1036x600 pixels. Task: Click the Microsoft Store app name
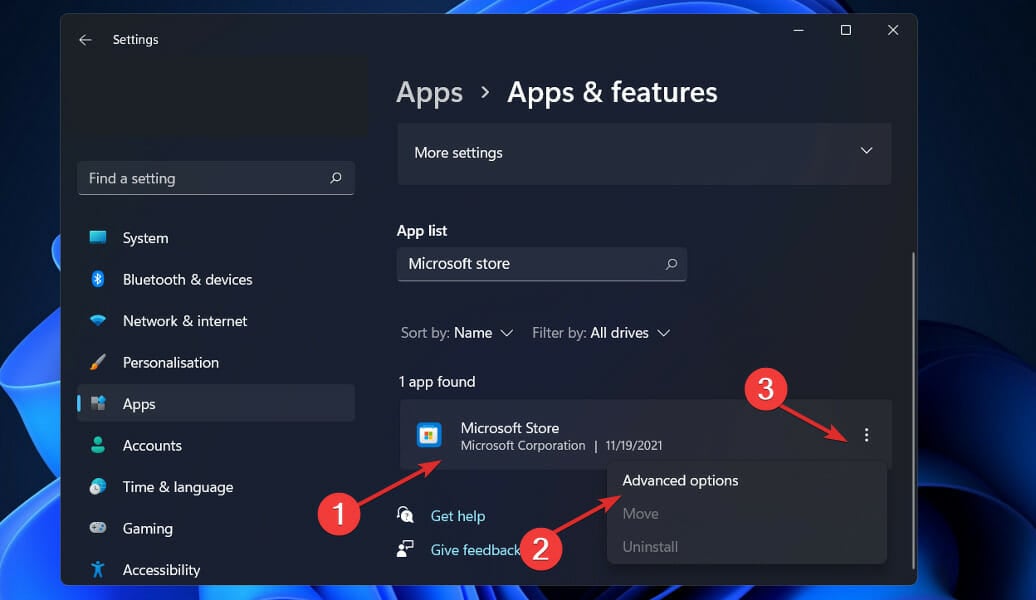point(509,428)
